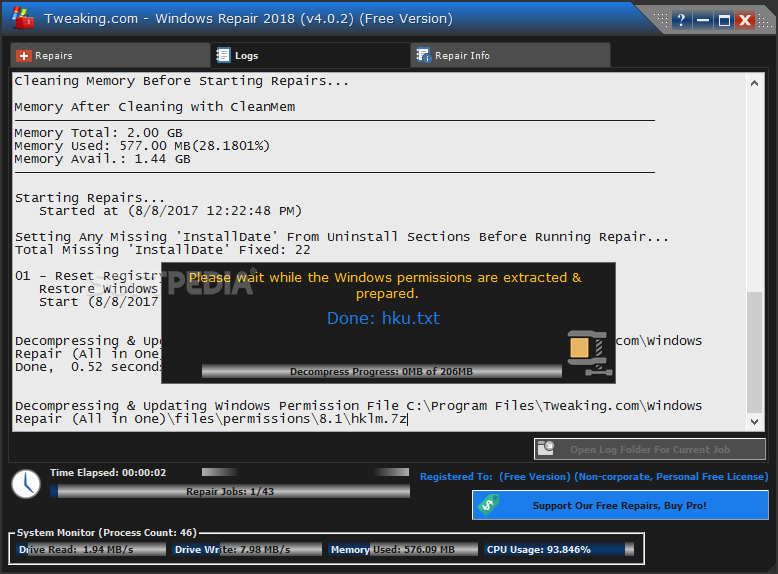Click the 'Please wait while' popup message
Image resolution: width=778 pixels, height=574 pixels.
tap(386, 285)
